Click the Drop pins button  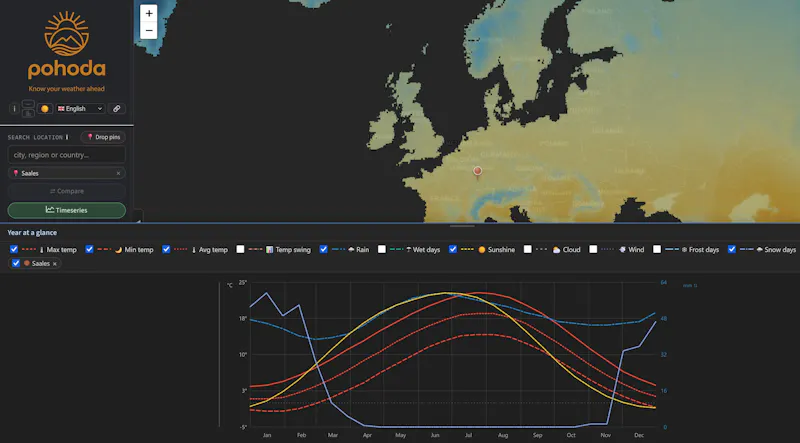tap(103, 137)
